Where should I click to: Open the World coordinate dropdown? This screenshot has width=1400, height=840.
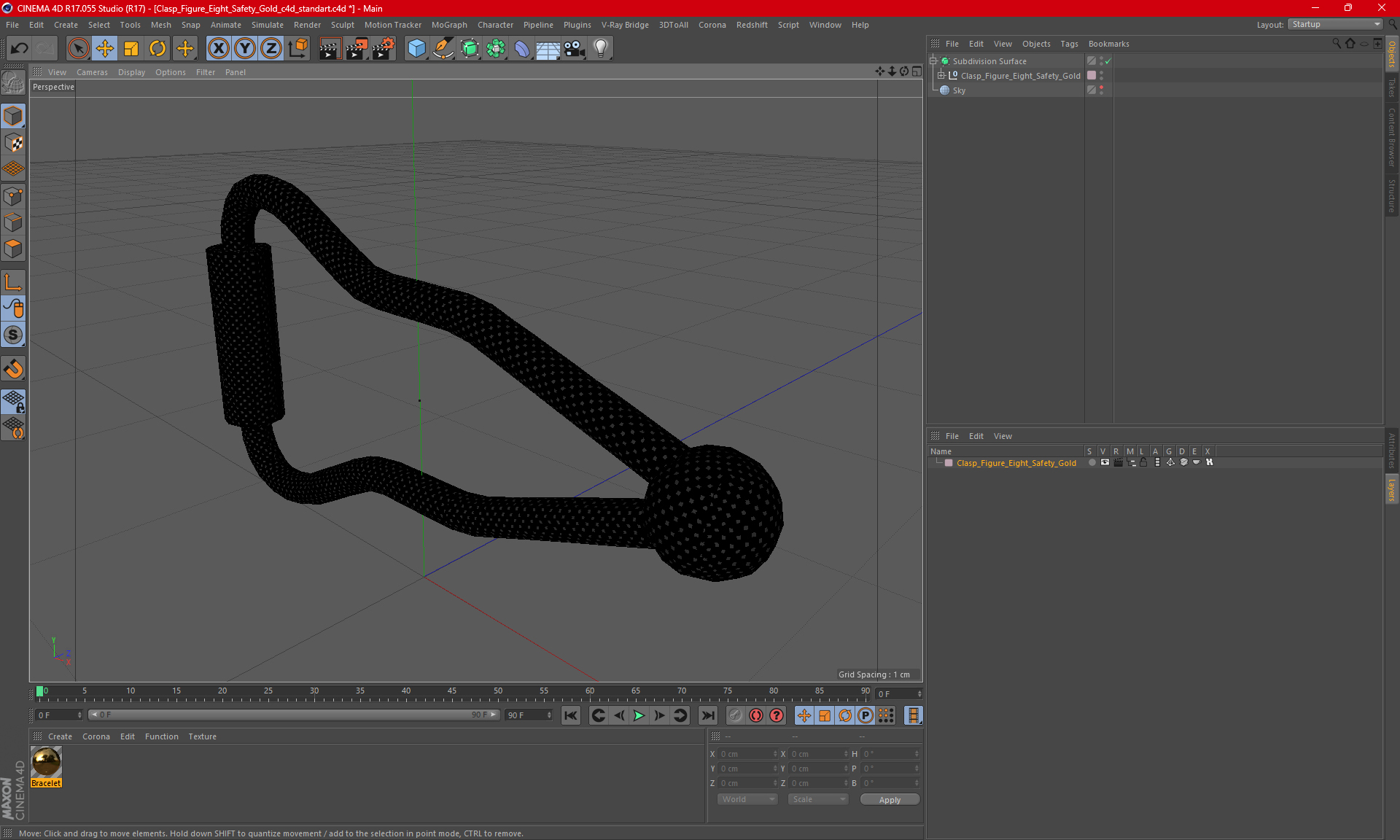click(748, 799)
